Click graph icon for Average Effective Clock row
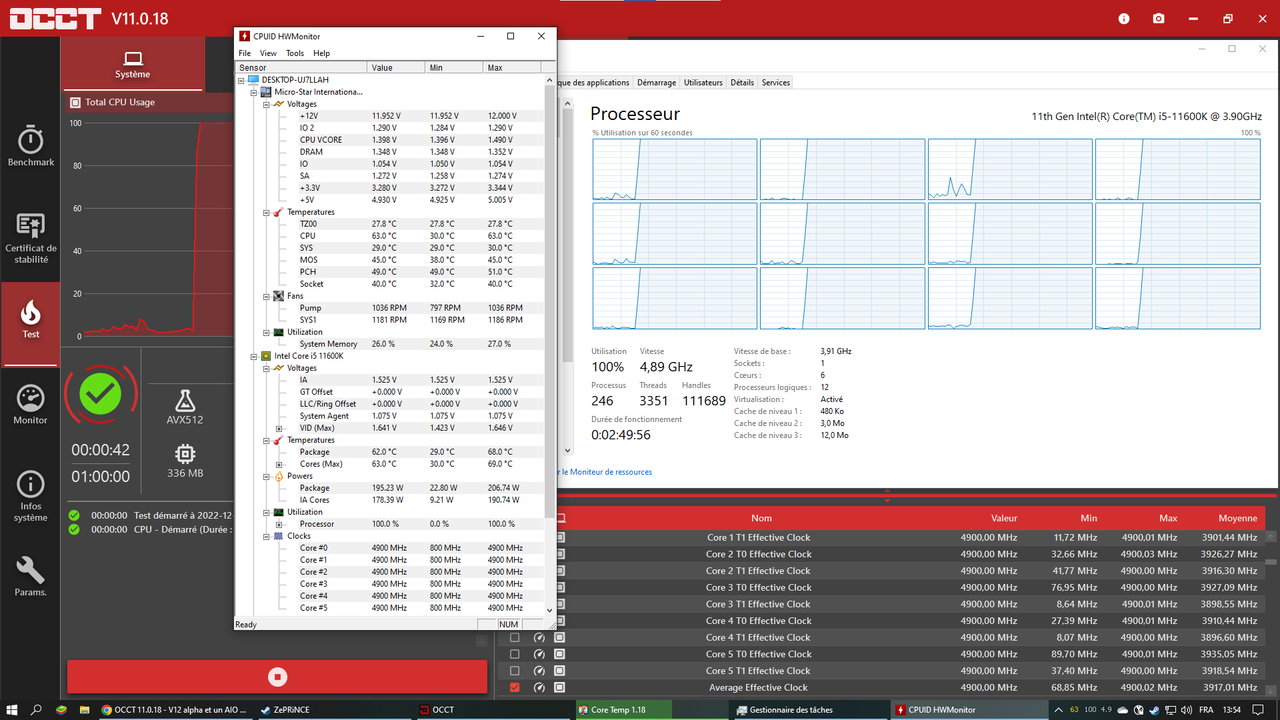Viewport: 1280px width, 720px height. [x=559, y=687]
